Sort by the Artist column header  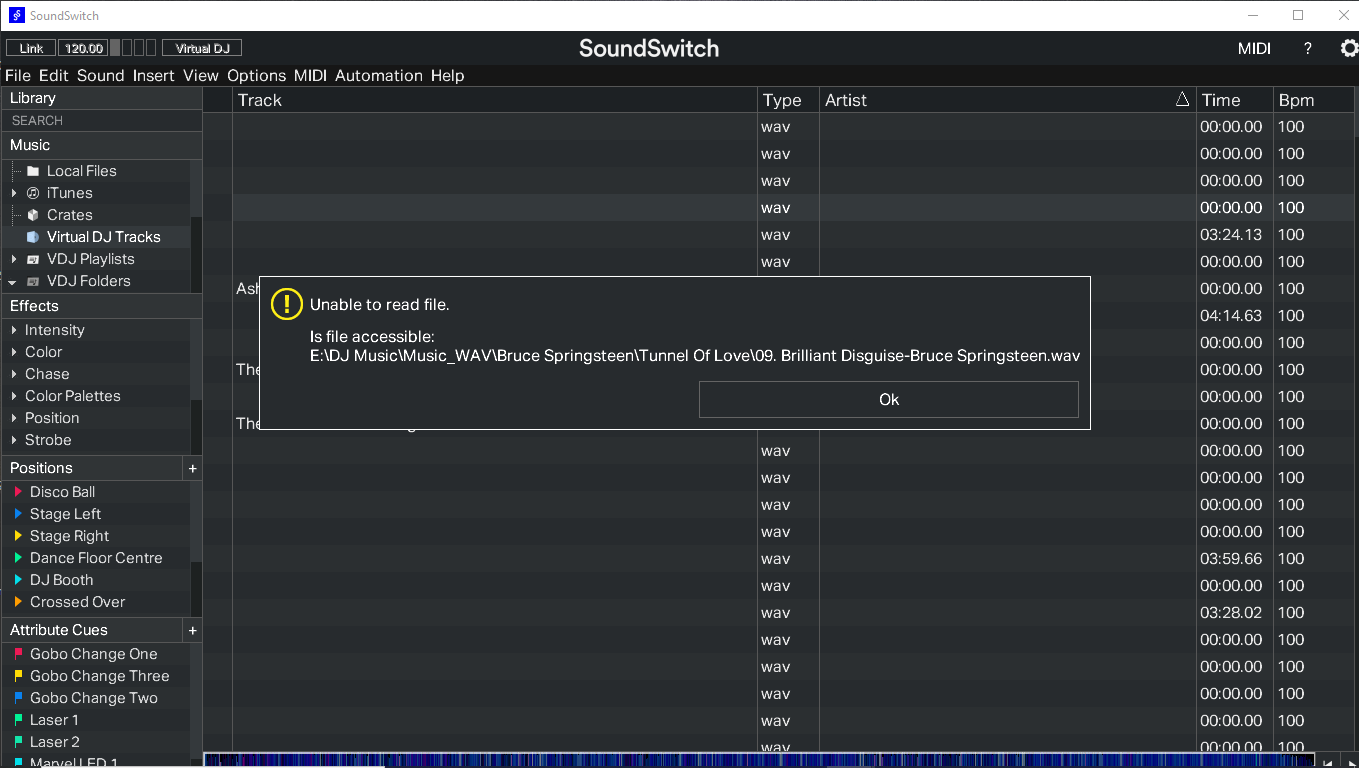(1008, 100)
